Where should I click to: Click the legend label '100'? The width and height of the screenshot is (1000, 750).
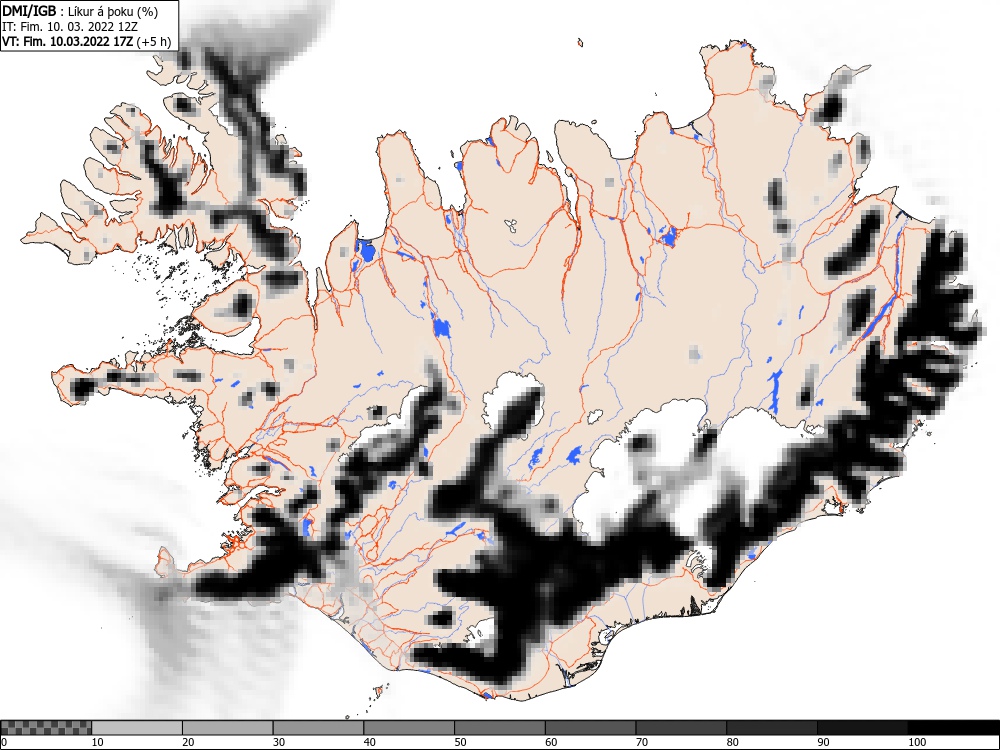coord(916,742)
